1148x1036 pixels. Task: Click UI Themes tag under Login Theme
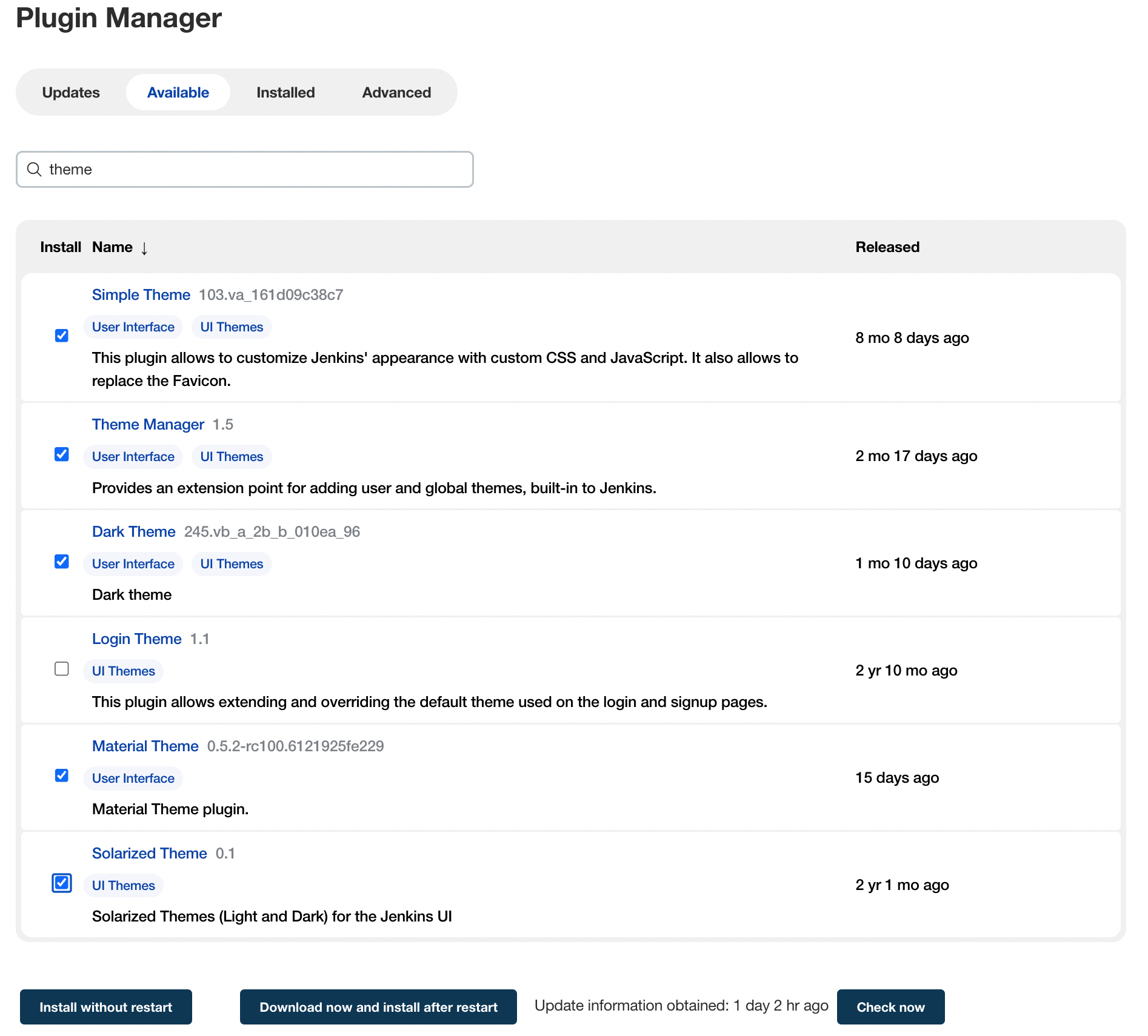124,671
